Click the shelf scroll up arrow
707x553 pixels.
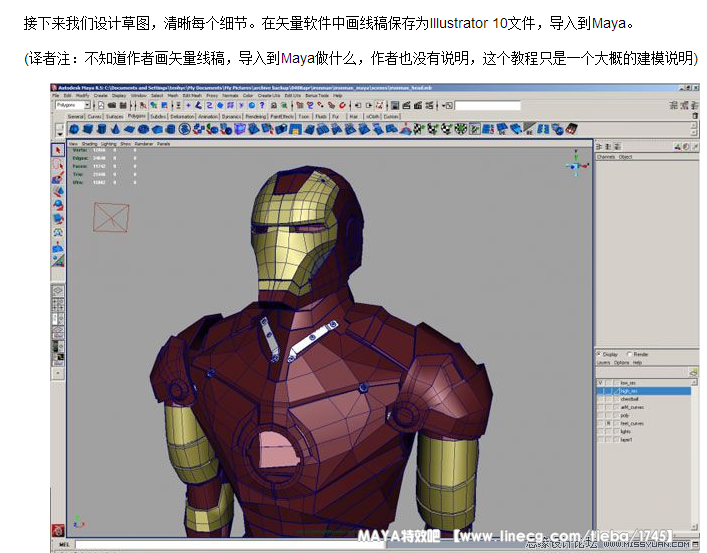pos(694,126)
